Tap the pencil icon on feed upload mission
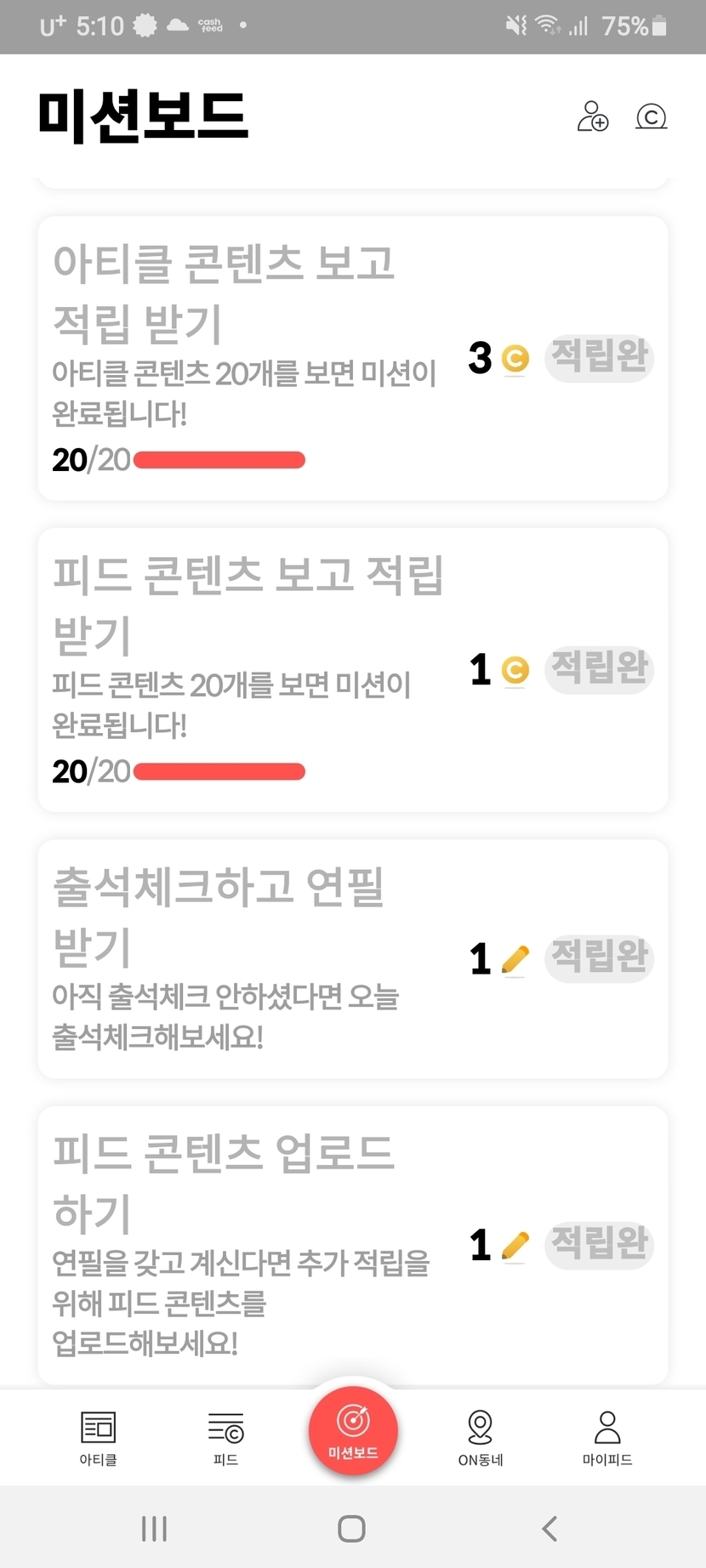The height and width of the screenshot is (1568, 706). 515,1246
